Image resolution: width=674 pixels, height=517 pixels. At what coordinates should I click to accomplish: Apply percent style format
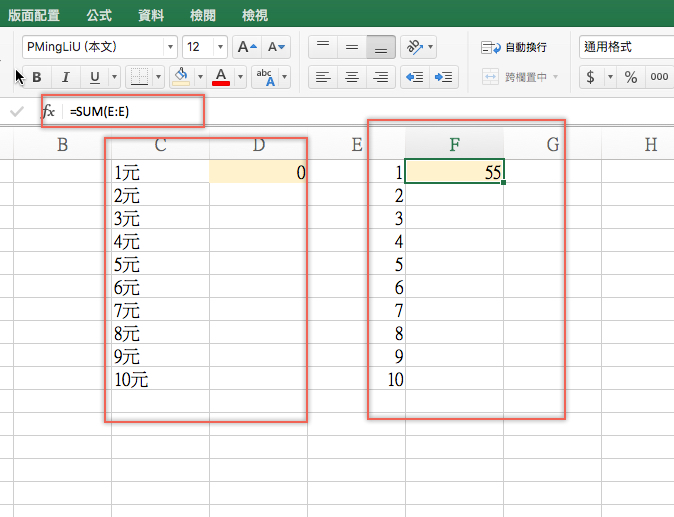click(x=630, y=77)
